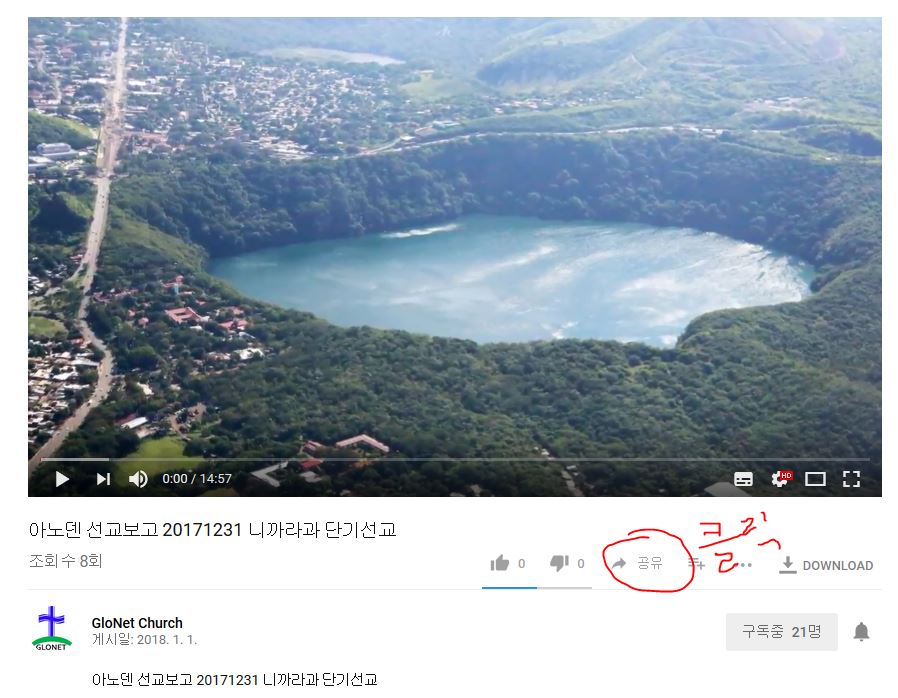Dislike the video with thumbs down
This screenshot has width=898, height=698.
(x=560, y=563)
